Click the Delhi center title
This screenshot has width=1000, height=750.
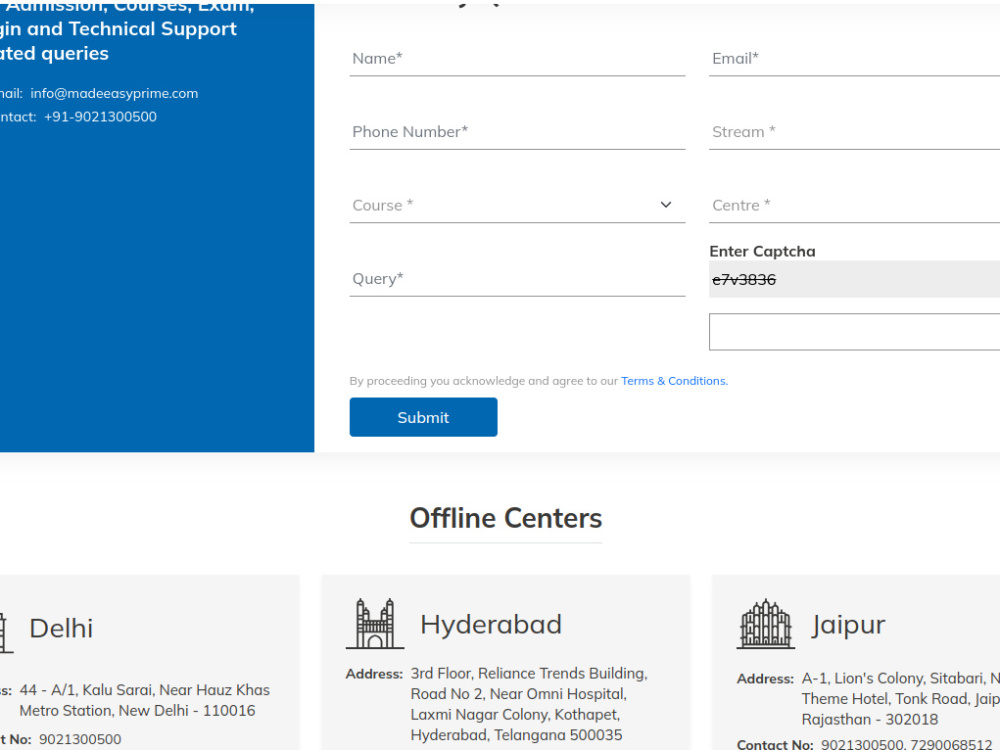coord(61,628)
